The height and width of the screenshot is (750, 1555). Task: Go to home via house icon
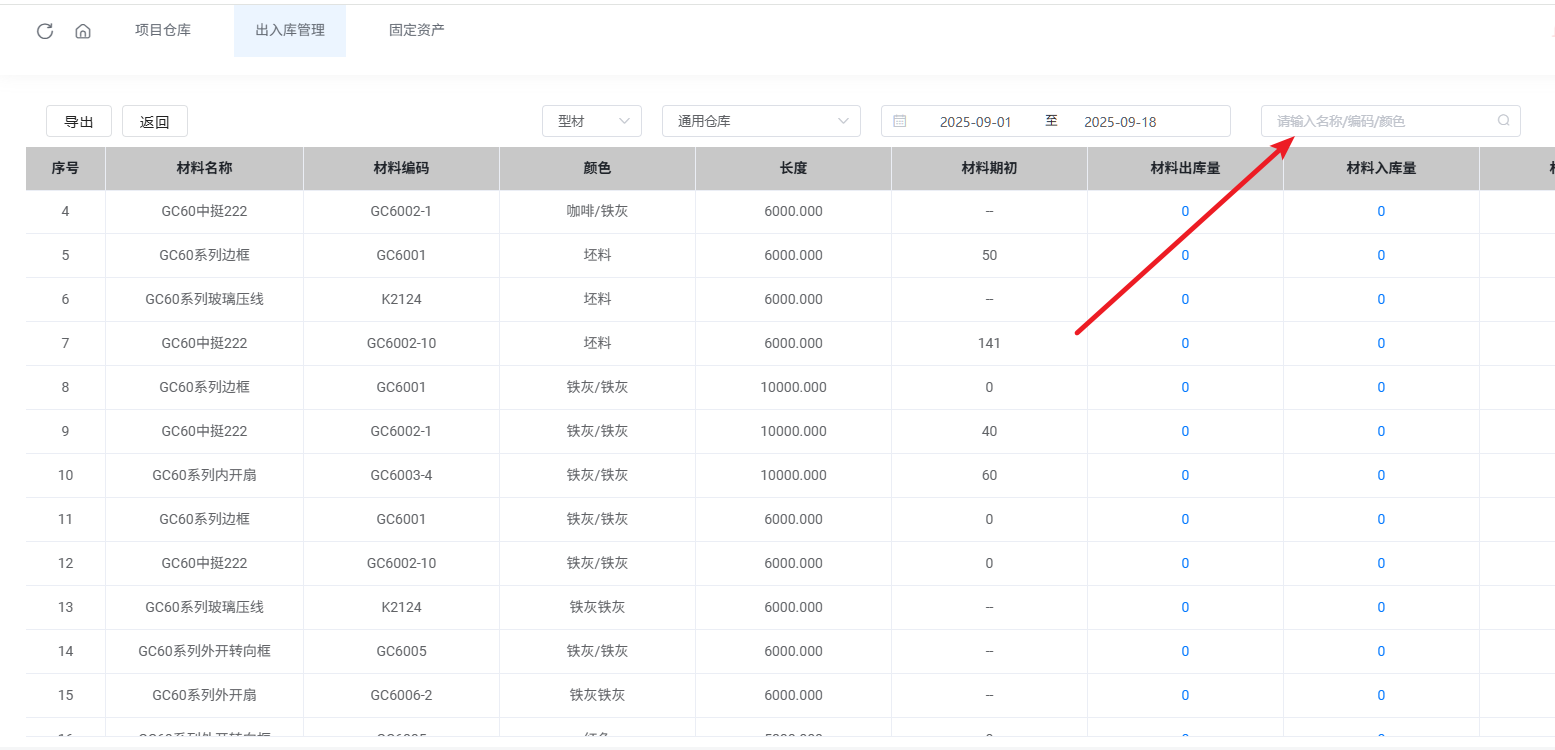coord(83,31)
